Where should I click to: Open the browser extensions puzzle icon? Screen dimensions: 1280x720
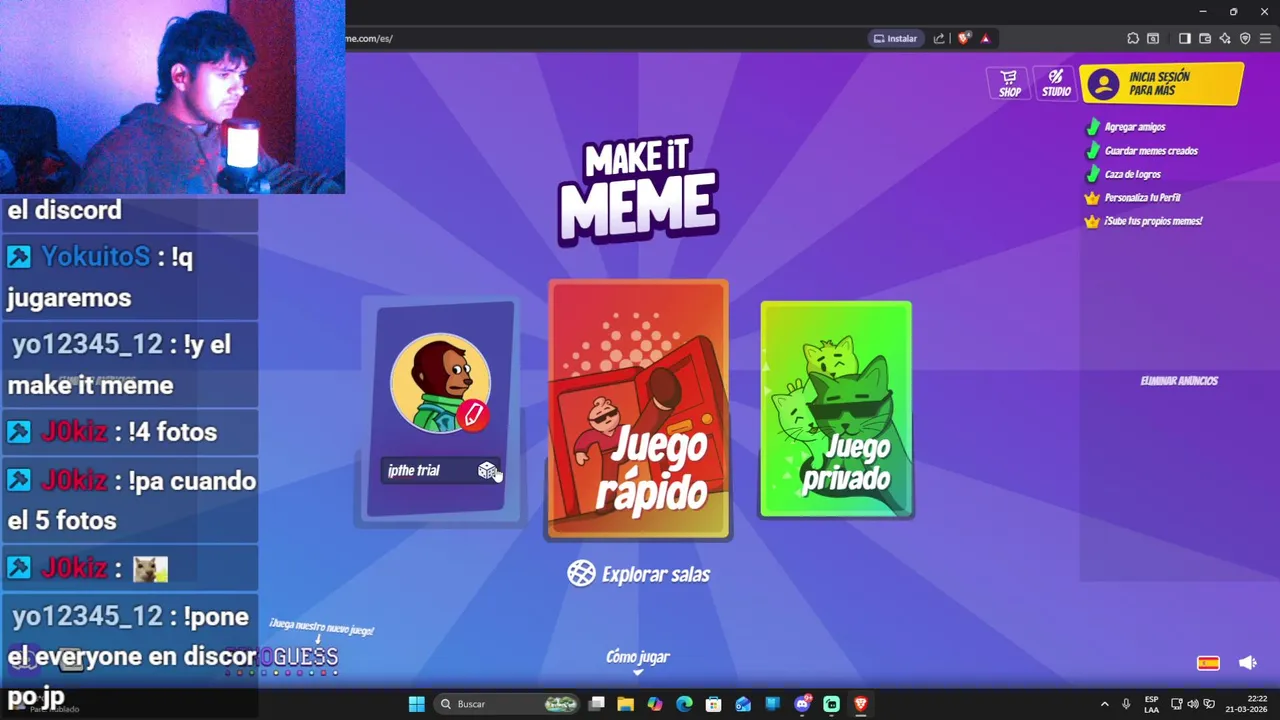1133,38
